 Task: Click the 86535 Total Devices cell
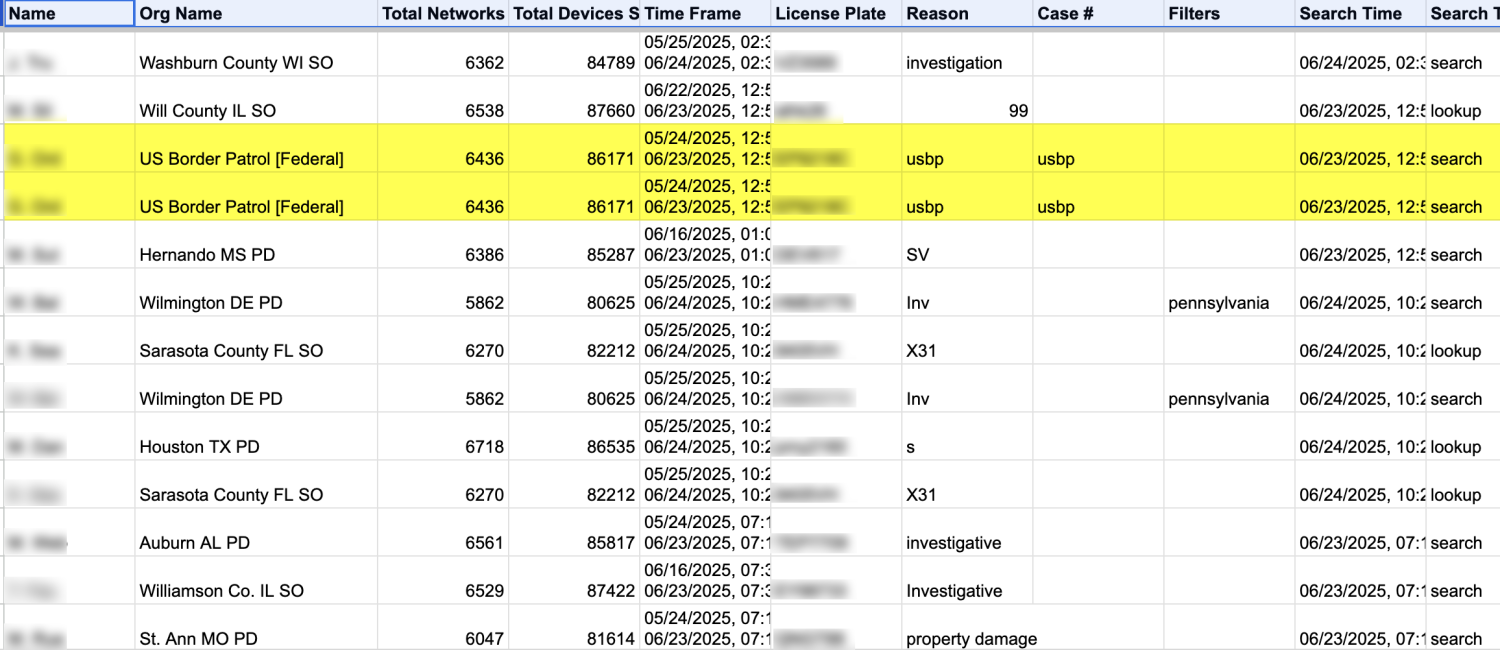tap(574, 437)
